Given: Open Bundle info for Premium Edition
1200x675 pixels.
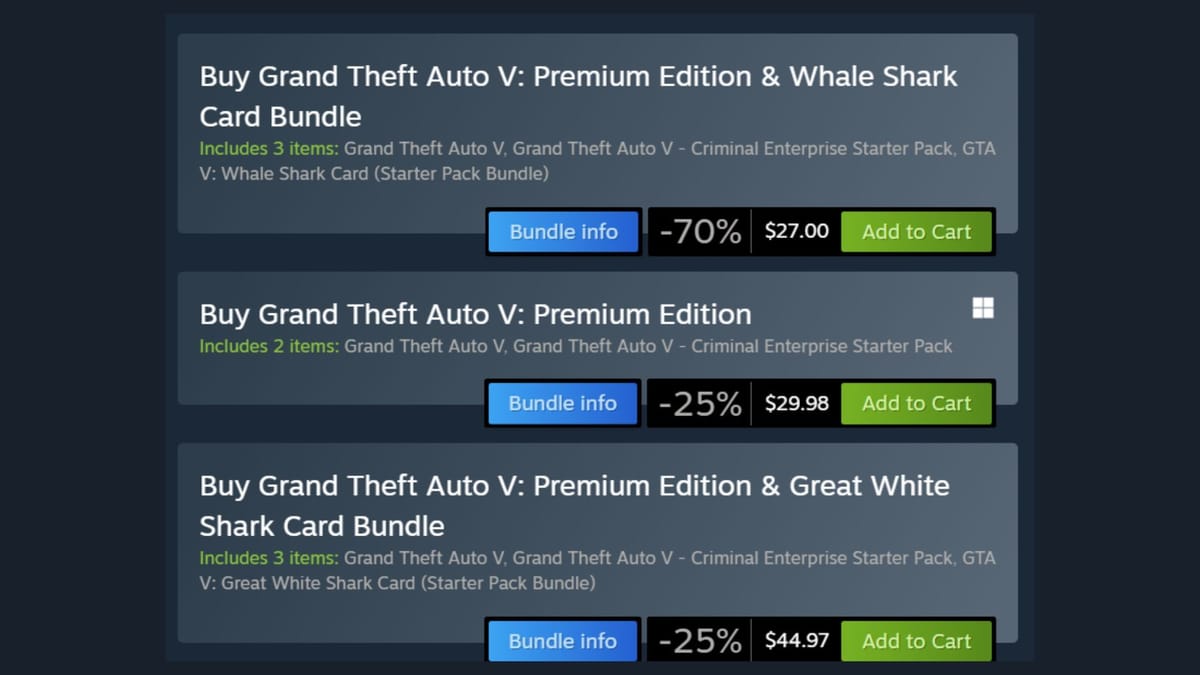Looking at the screenshot, I should click(562, 403).
